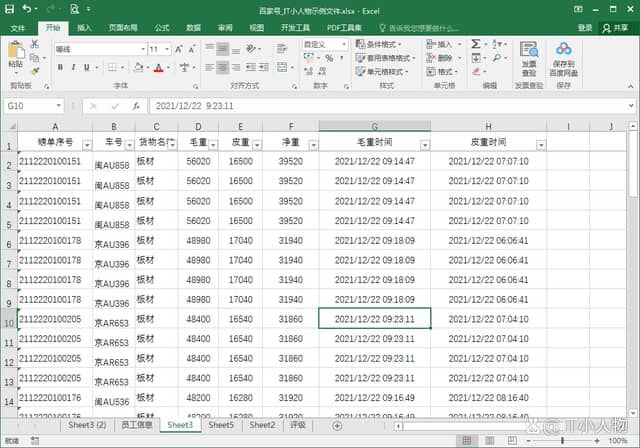Switch to the 员工信息 sheet tab
This screenshot has width=640, height=448.
pyautogui.click(x=136, y=425)
